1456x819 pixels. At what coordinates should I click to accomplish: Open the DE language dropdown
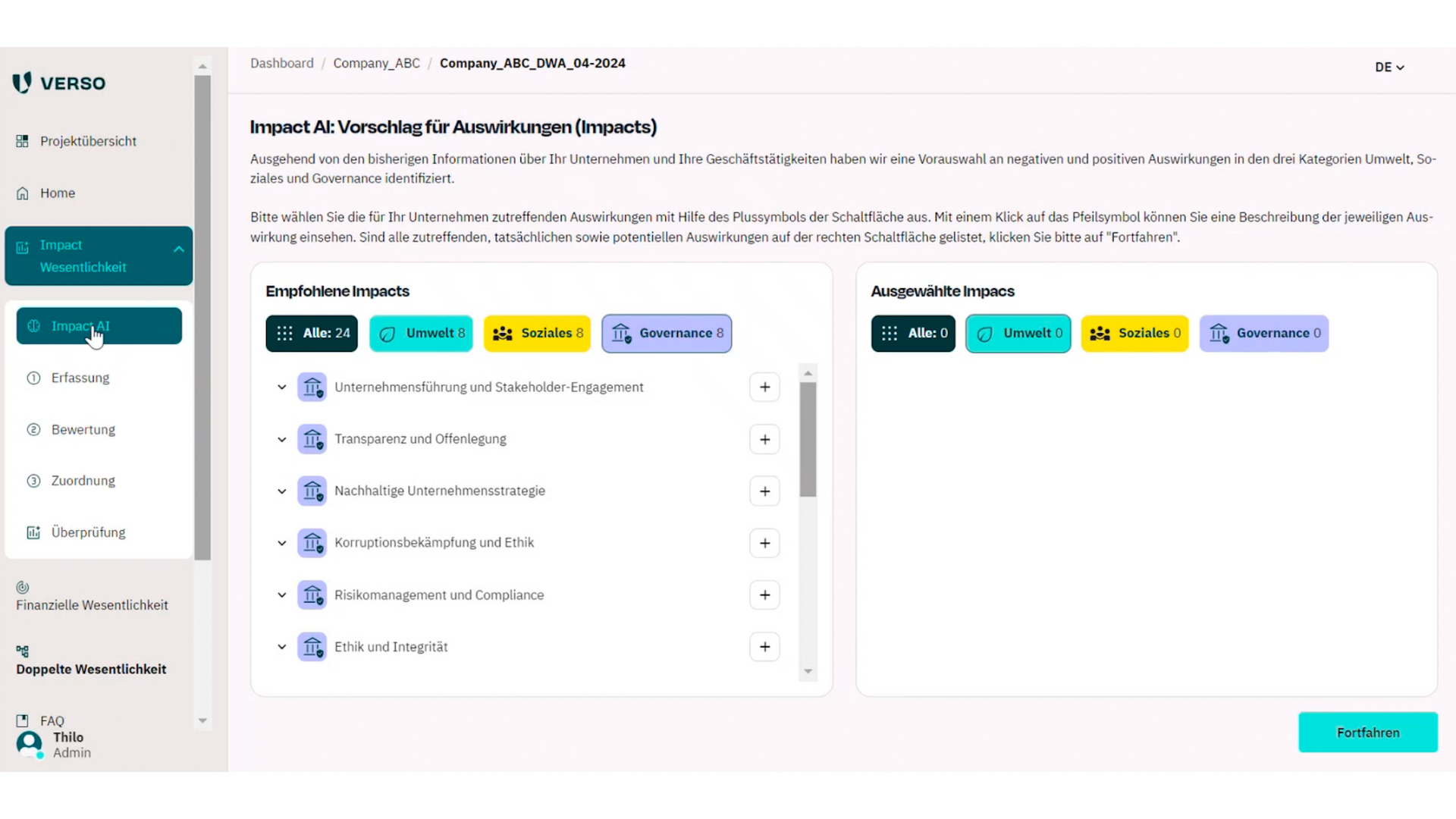click(1389, 67)
